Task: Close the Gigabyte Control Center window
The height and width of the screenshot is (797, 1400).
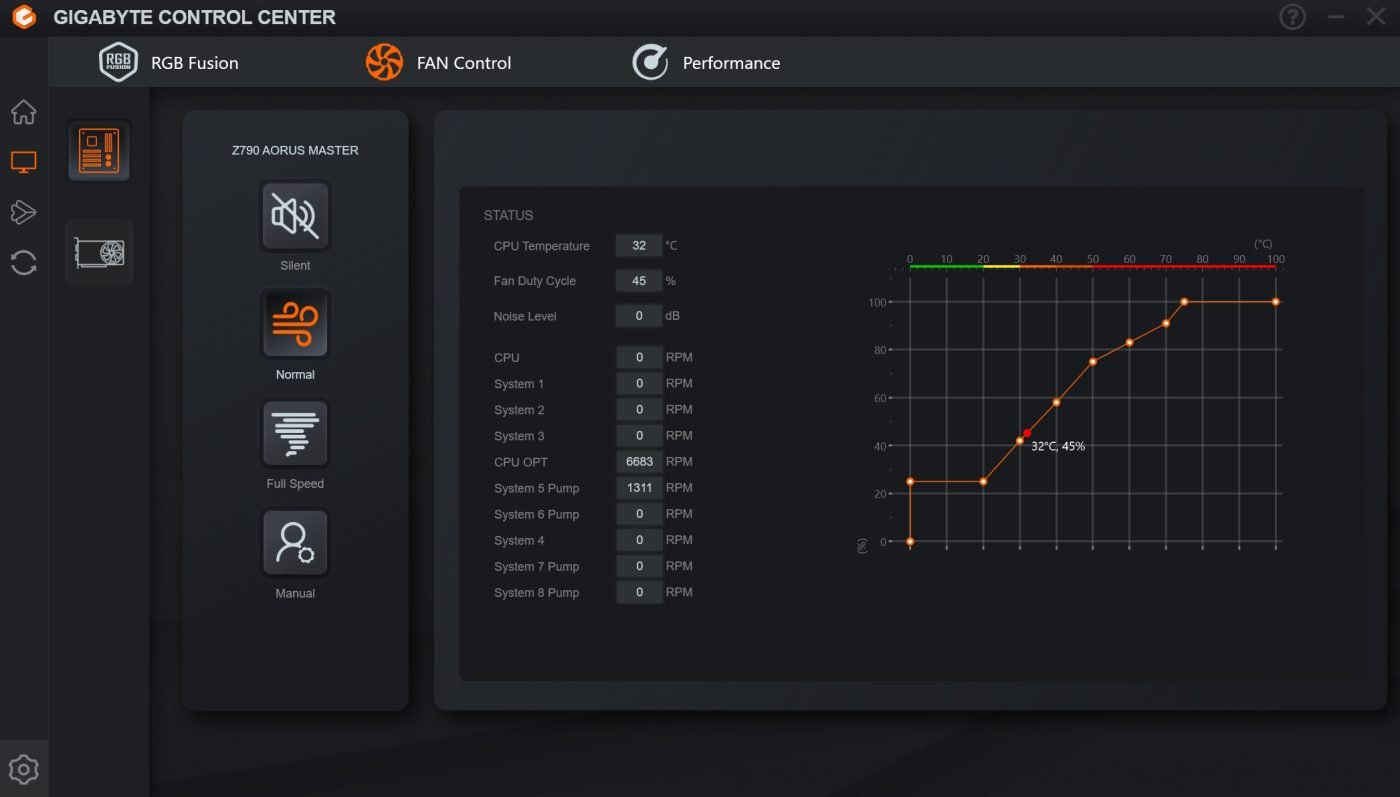Action: [1376, 17]
